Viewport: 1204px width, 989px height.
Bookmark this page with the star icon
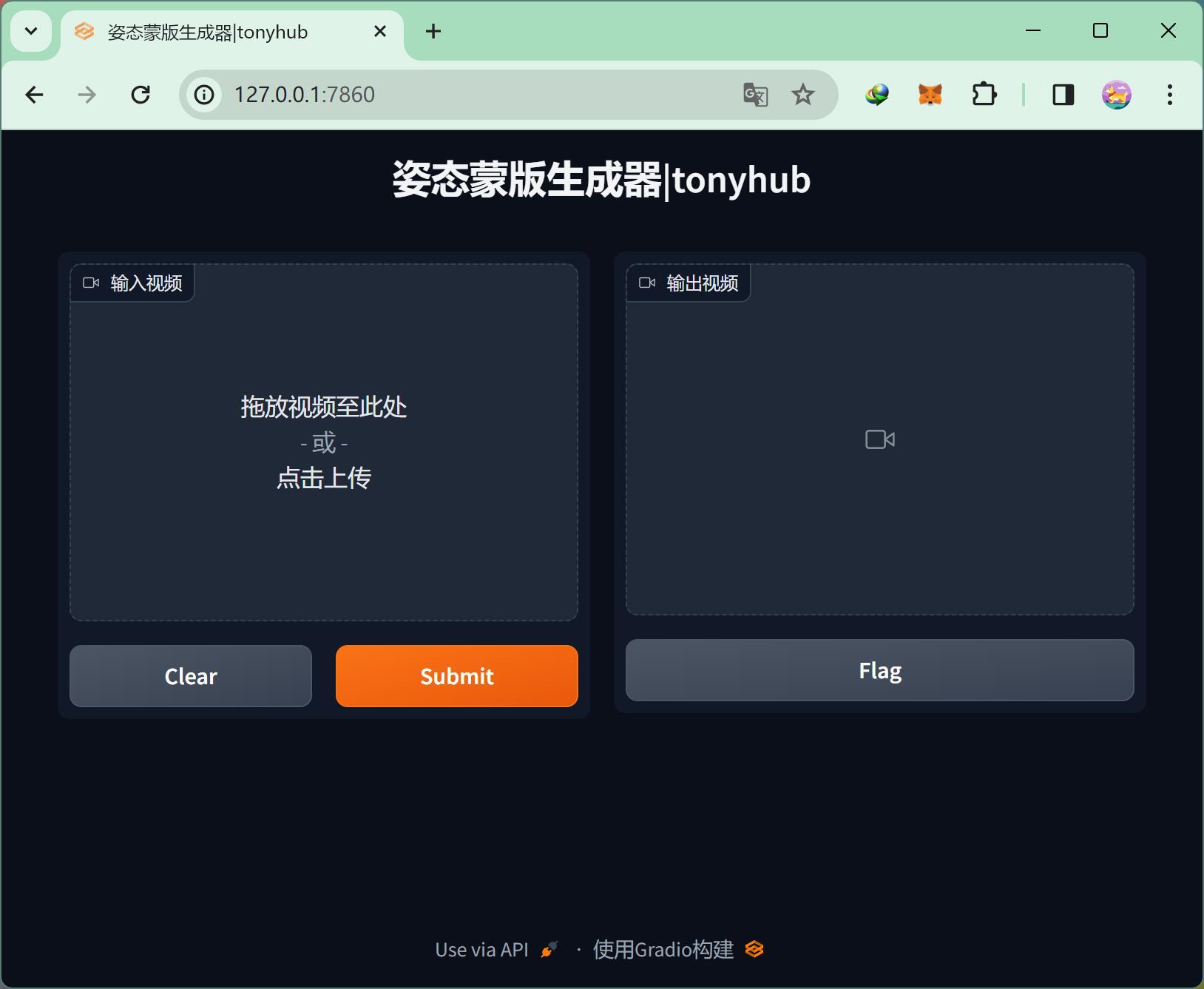pos(803,95)
